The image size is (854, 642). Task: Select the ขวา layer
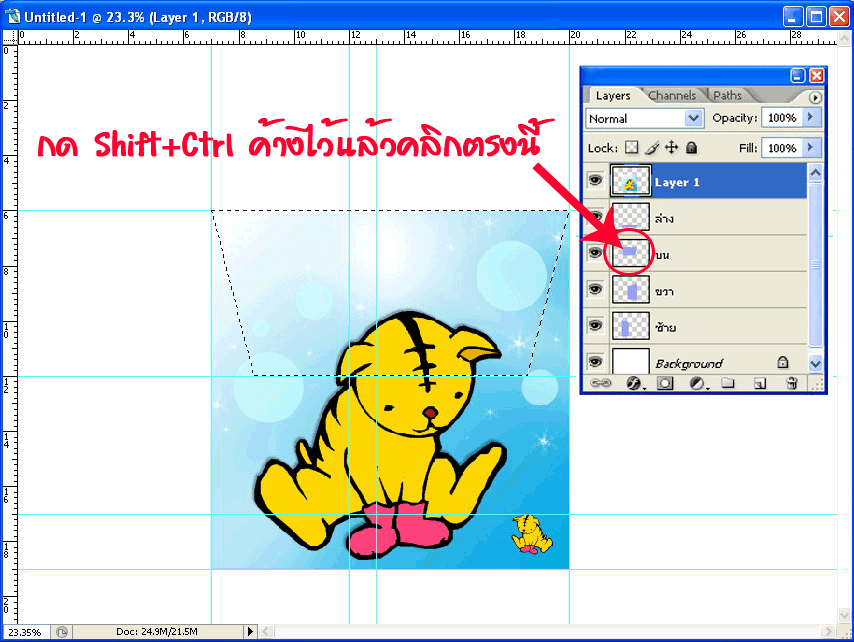(x=695, y=289)
